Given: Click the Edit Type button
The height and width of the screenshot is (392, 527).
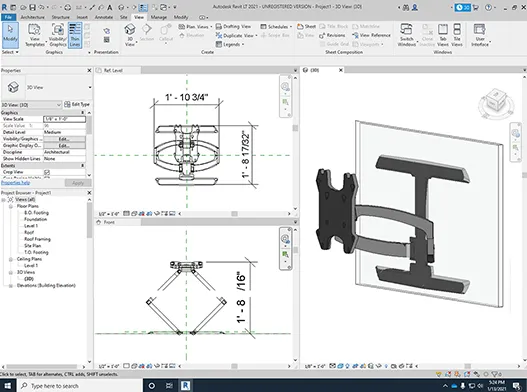Looking at the screenshot, I should (x=77, y=105).
